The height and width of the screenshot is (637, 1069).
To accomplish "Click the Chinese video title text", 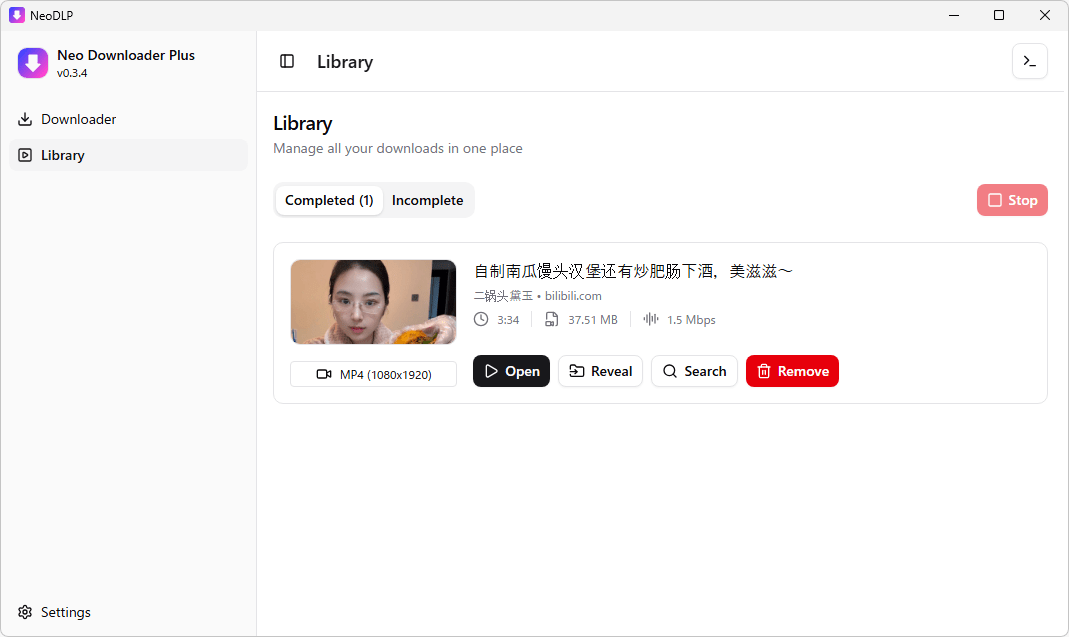I will coord(632,271).
